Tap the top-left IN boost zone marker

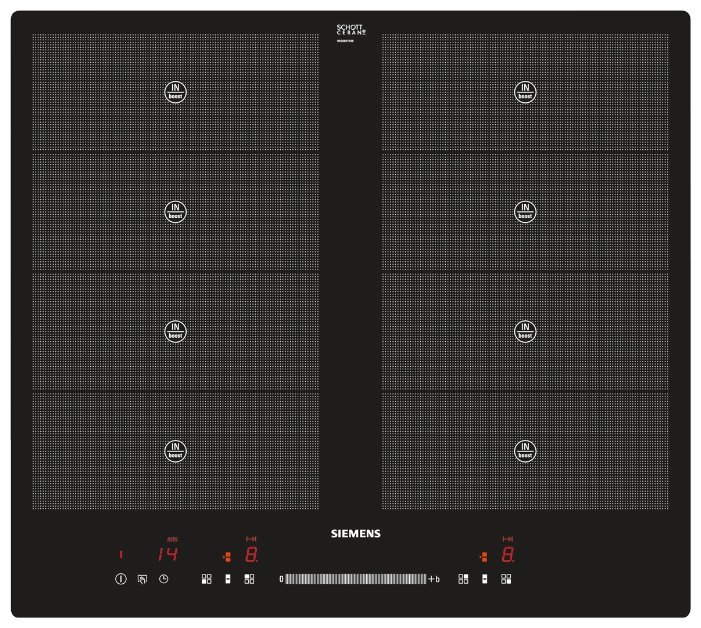[175, 92]
